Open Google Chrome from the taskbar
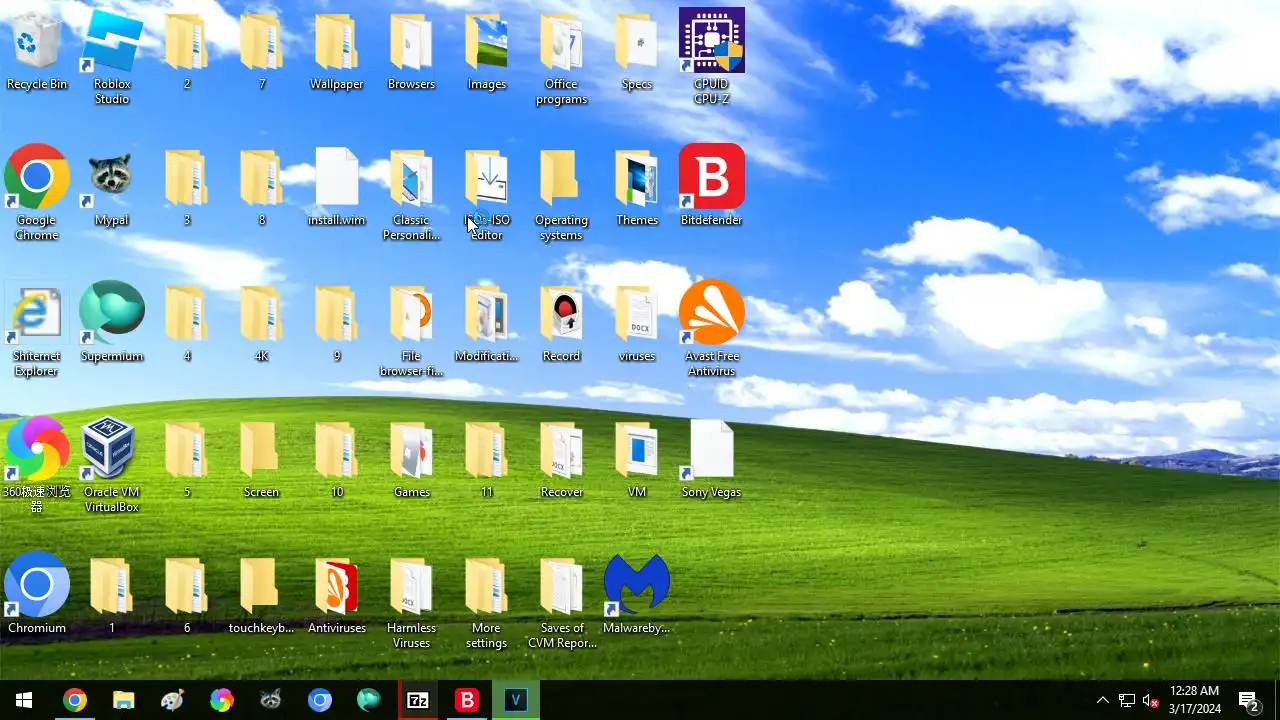The width and height of the screenshot is (1280, 720). (x=74, y=700)
